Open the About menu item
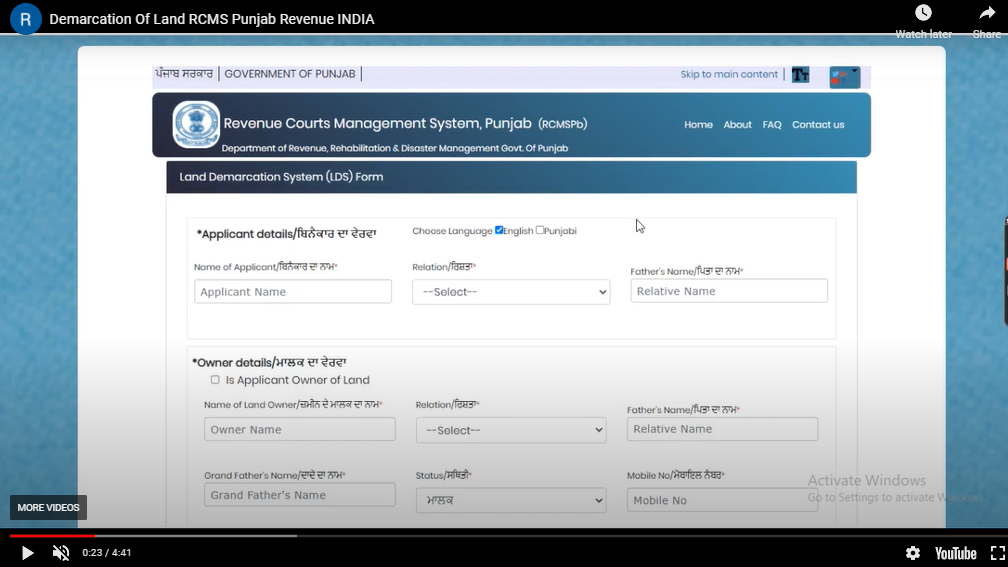1008x567 pixels. coord(737,125)
